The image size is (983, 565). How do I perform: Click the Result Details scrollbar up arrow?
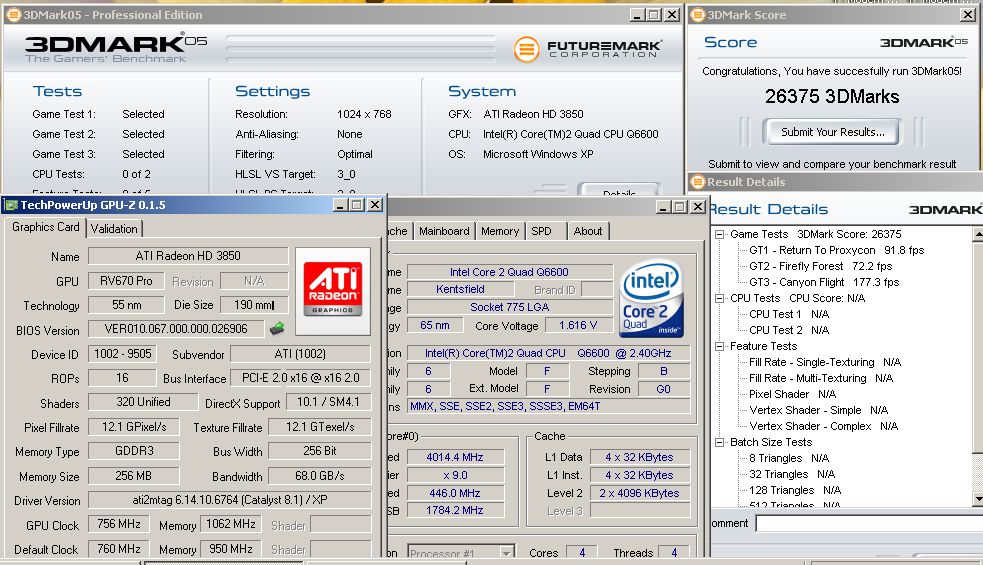[x=977, y=234]
